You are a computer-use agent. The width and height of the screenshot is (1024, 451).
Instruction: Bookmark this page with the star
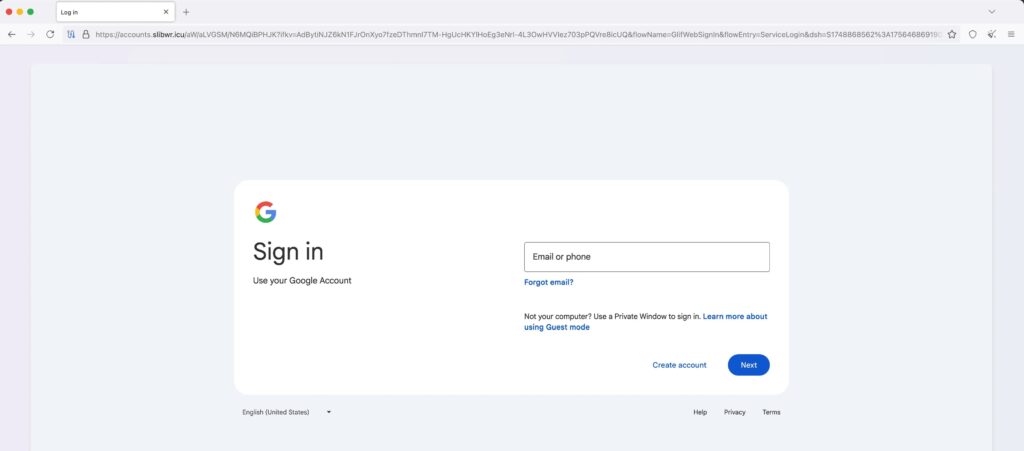pos(952,34)
